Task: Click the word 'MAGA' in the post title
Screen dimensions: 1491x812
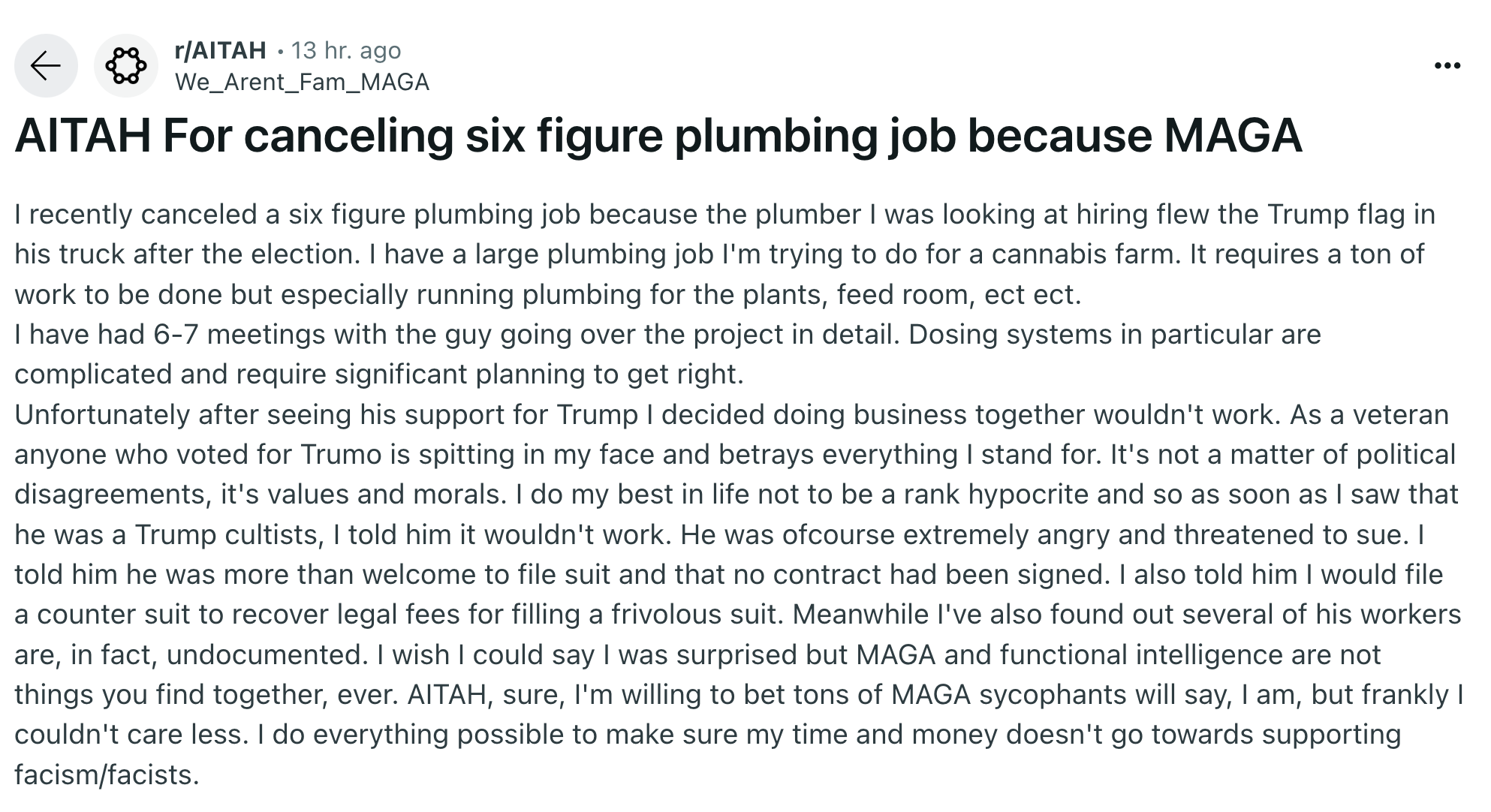Action: [x=1233, y=136]
